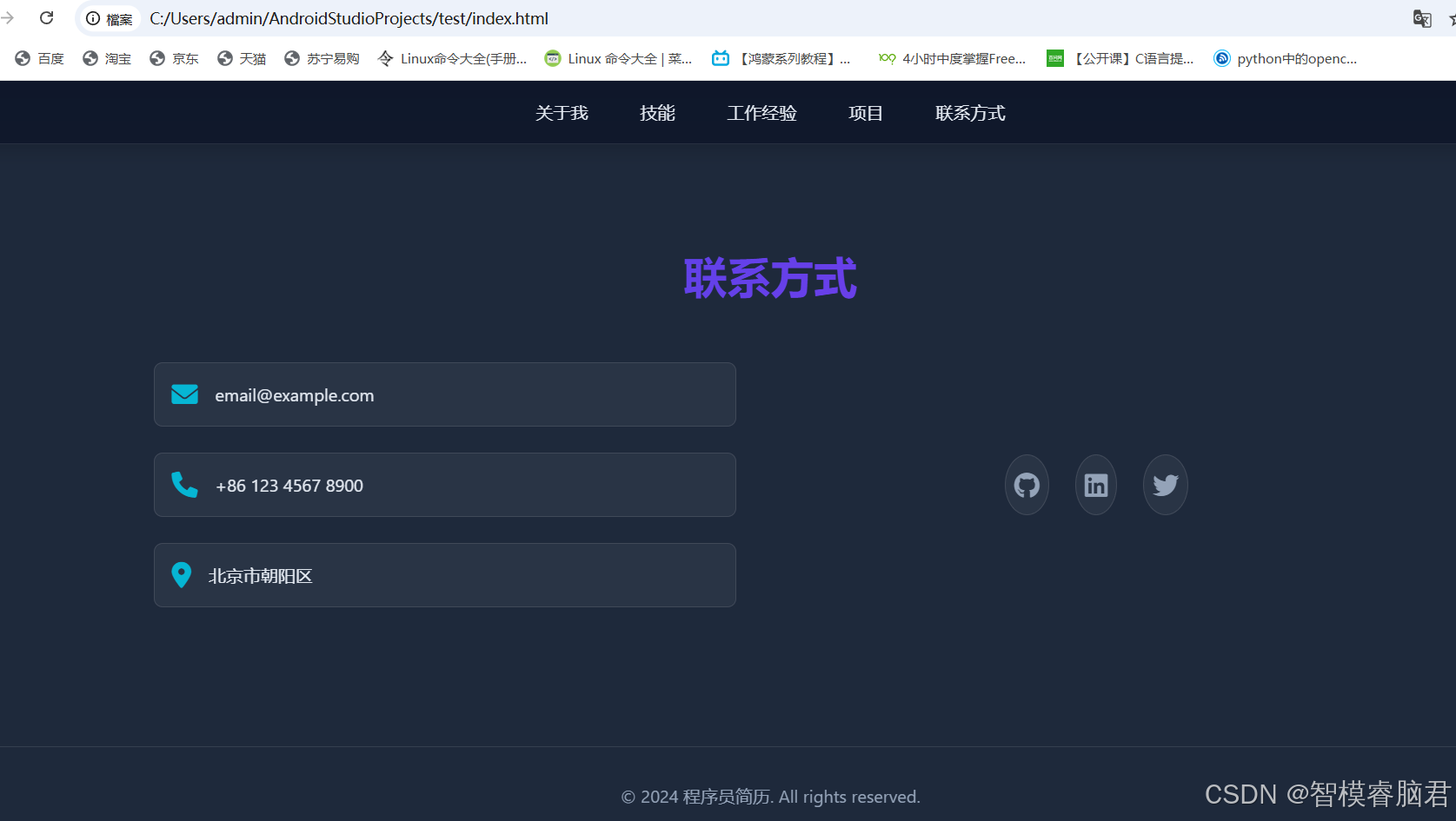Go to 项目 nav section
Image resolution: width=1456 pixels, height=821 pixels.
pos(866,113)
